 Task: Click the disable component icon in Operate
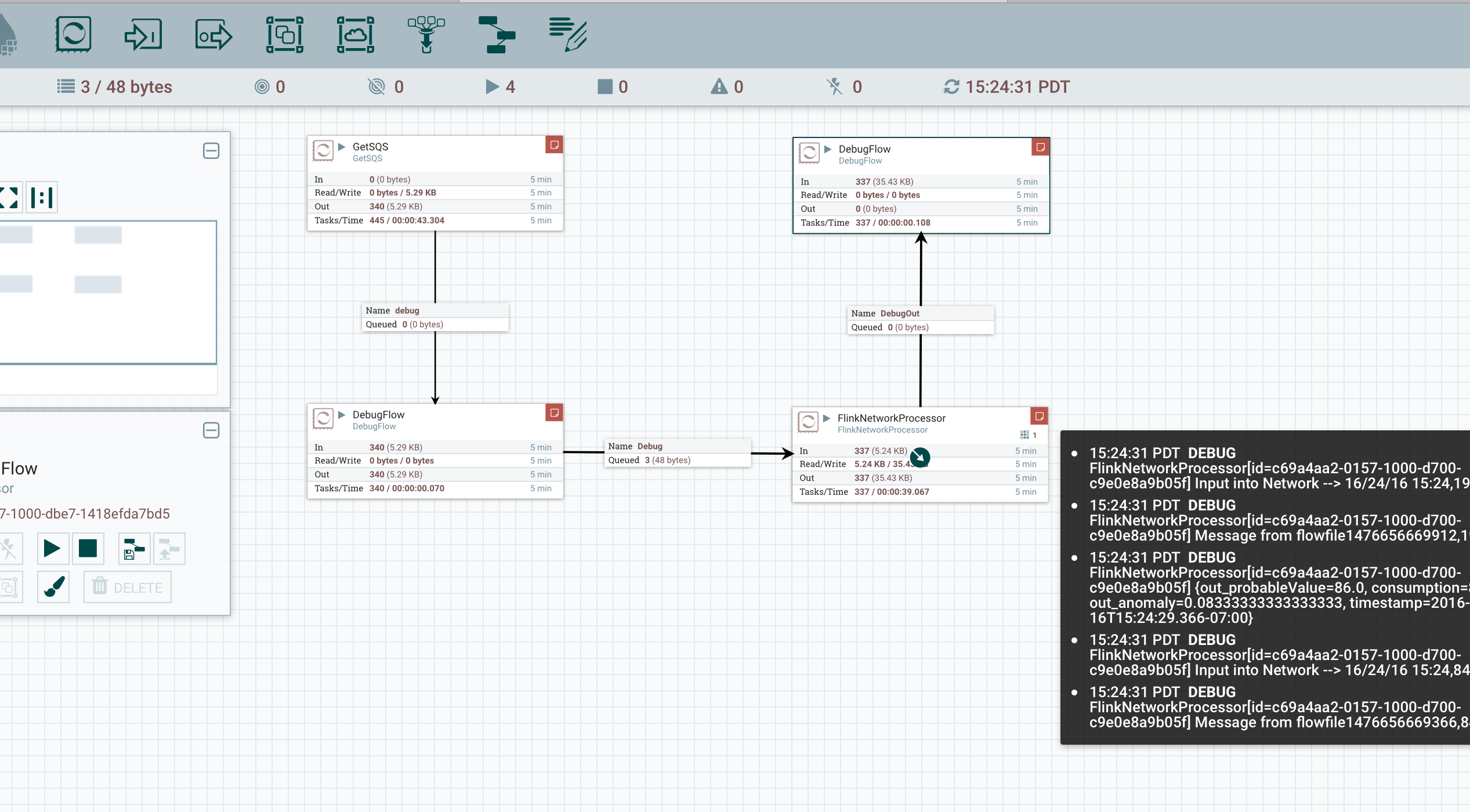pyautogui.click(x=9, y=548)
